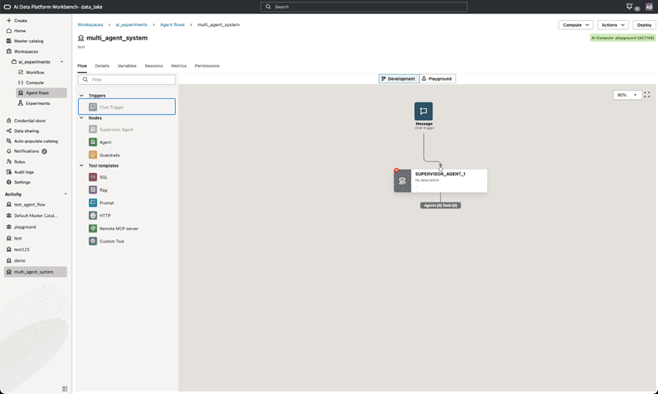
Task: Collapse the left sidebar panel icon
Action: pos(65,389)
